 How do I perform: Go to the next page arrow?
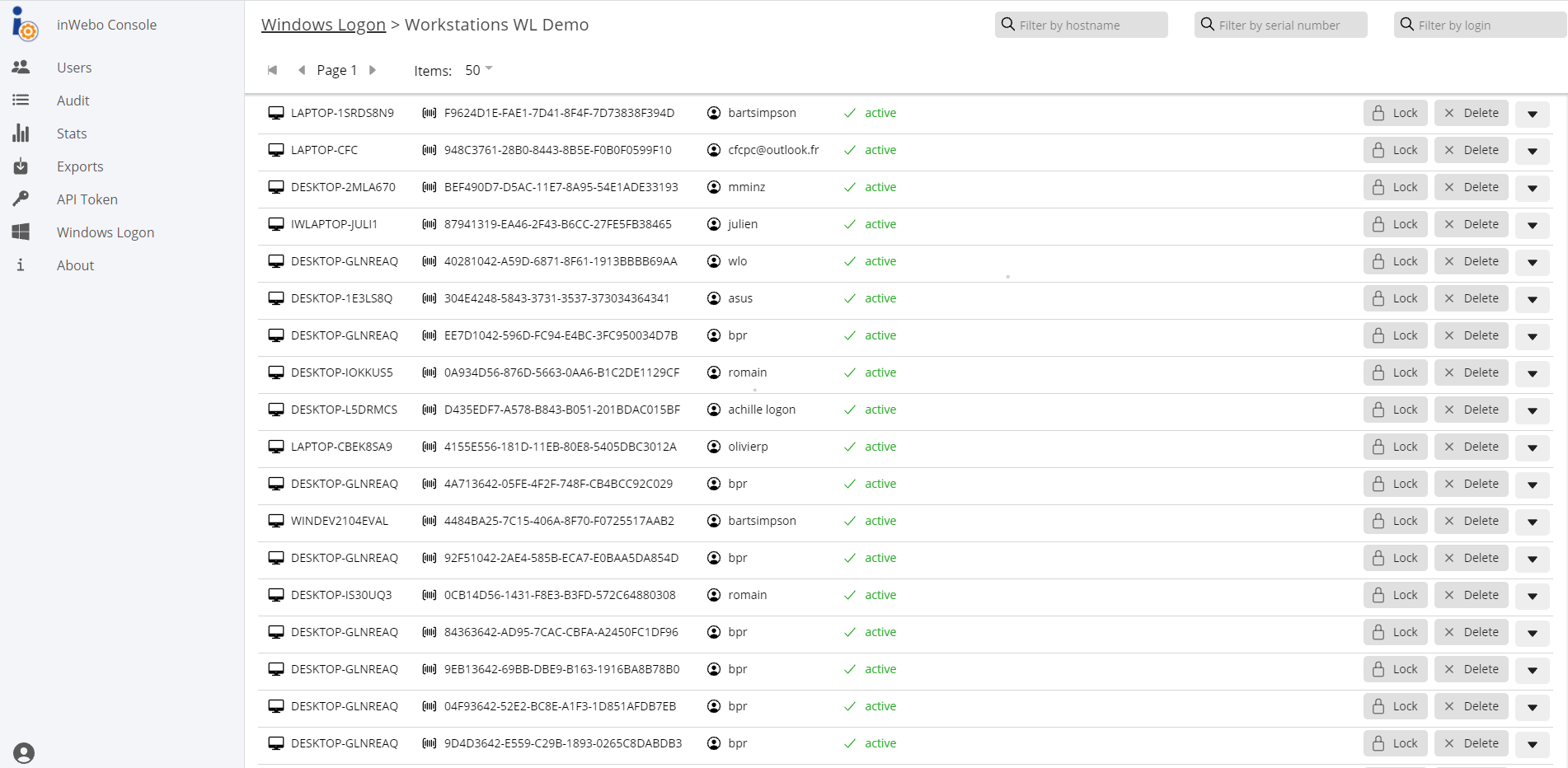tap(373, 70)
